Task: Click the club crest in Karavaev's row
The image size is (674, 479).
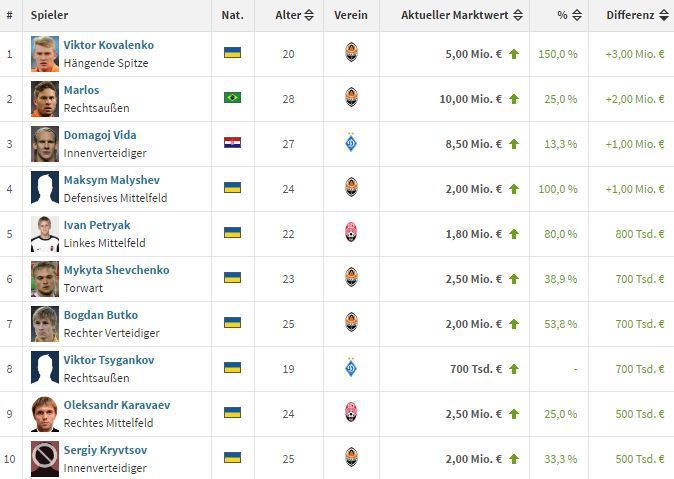Action: click(x=351, y=413)
